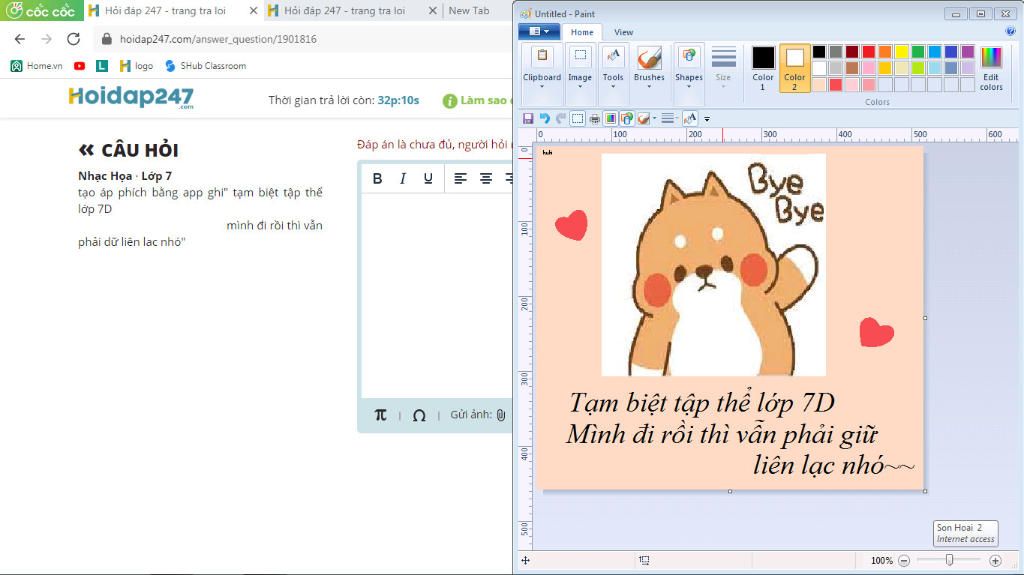Image resolution: width=1024 pixels, height=575 pixels.
Task: Click Edit colors in Paint
Action: click(x=991, y=68)
